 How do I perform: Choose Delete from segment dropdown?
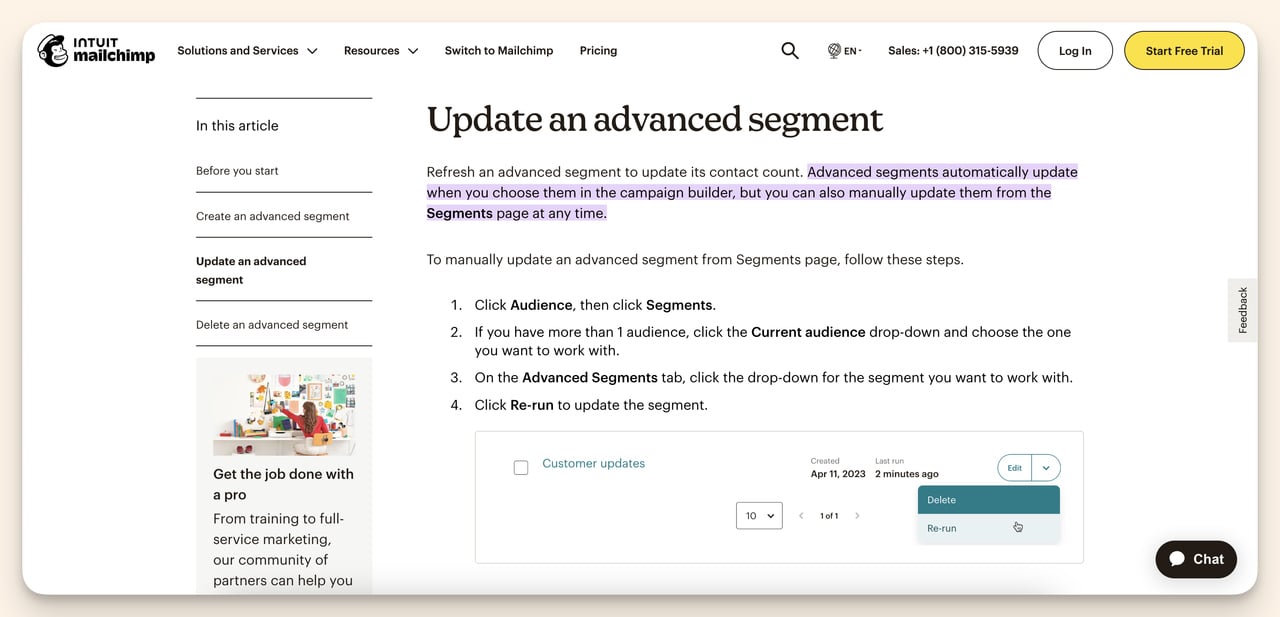point(989,500)
